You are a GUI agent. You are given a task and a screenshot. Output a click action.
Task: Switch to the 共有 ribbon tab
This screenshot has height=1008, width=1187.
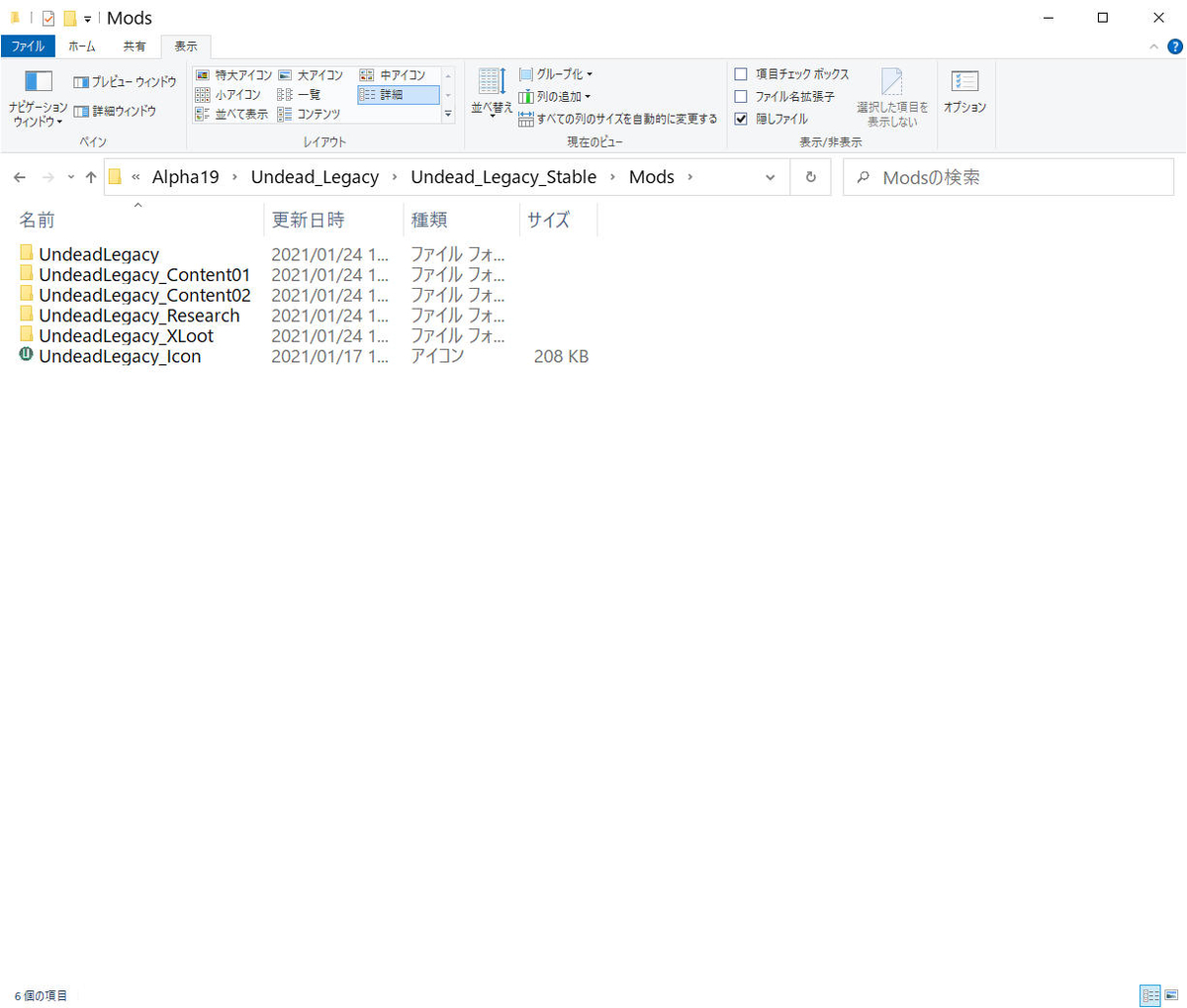tap(135, 46)
